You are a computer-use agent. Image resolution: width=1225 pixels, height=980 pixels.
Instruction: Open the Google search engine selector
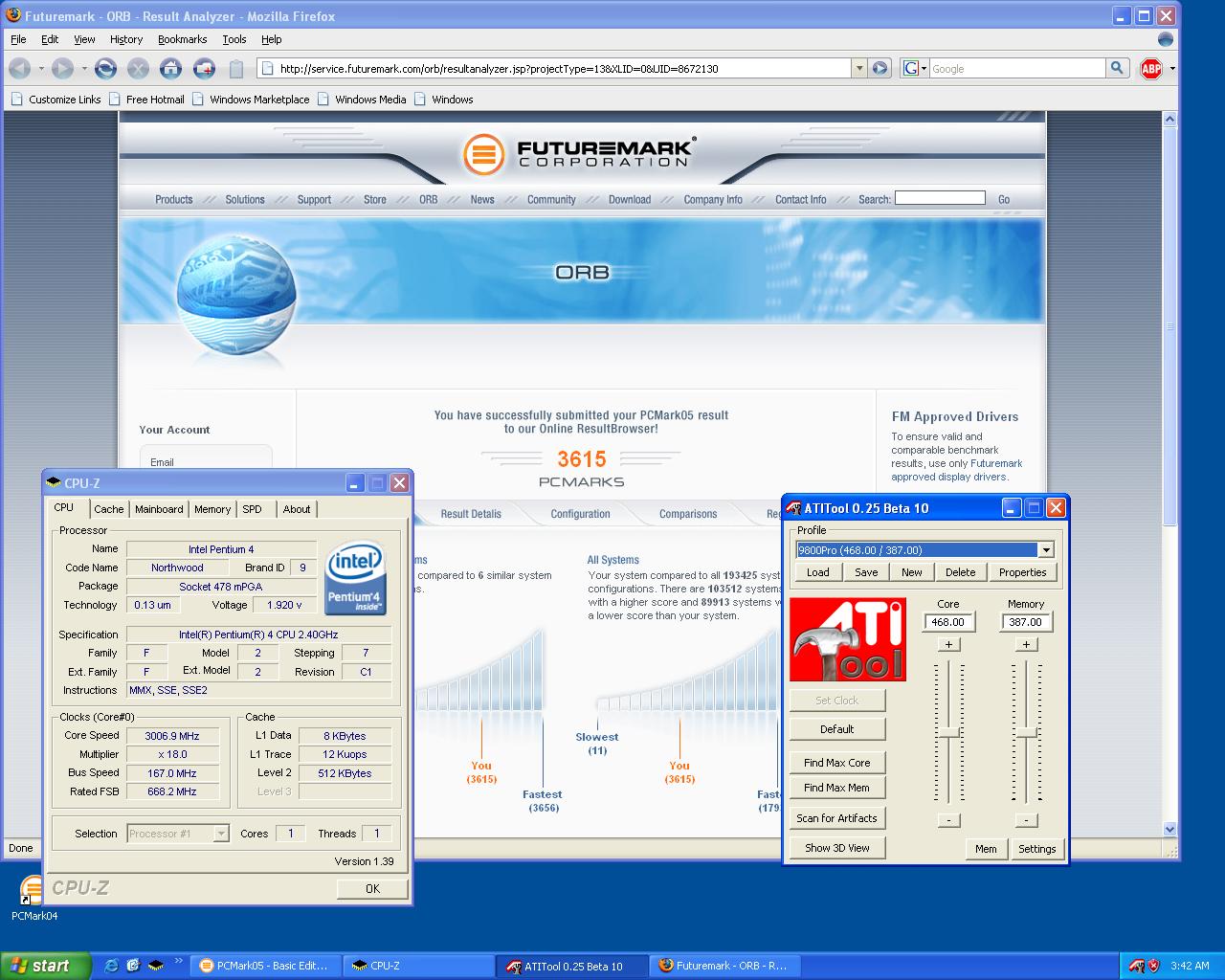[x=915, y=68]
